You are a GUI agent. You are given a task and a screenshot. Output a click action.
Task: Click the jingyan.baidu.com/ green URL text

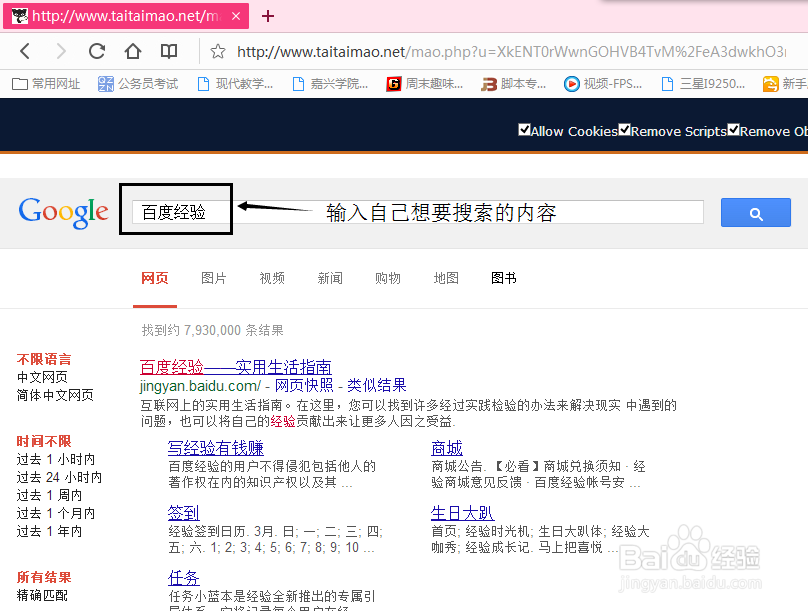(x=200, y=385)
